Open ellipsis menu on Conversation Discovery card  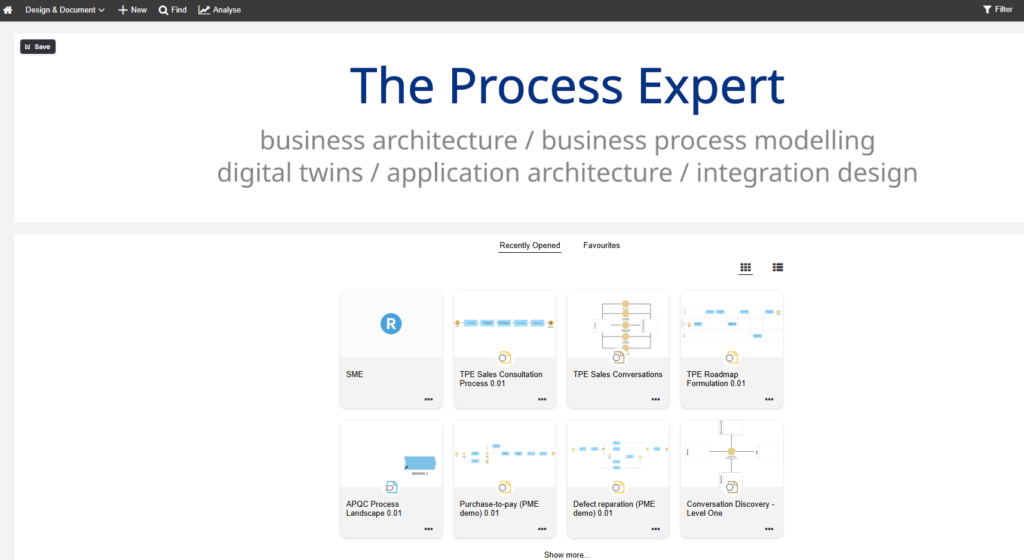click(x=769, y=529)
